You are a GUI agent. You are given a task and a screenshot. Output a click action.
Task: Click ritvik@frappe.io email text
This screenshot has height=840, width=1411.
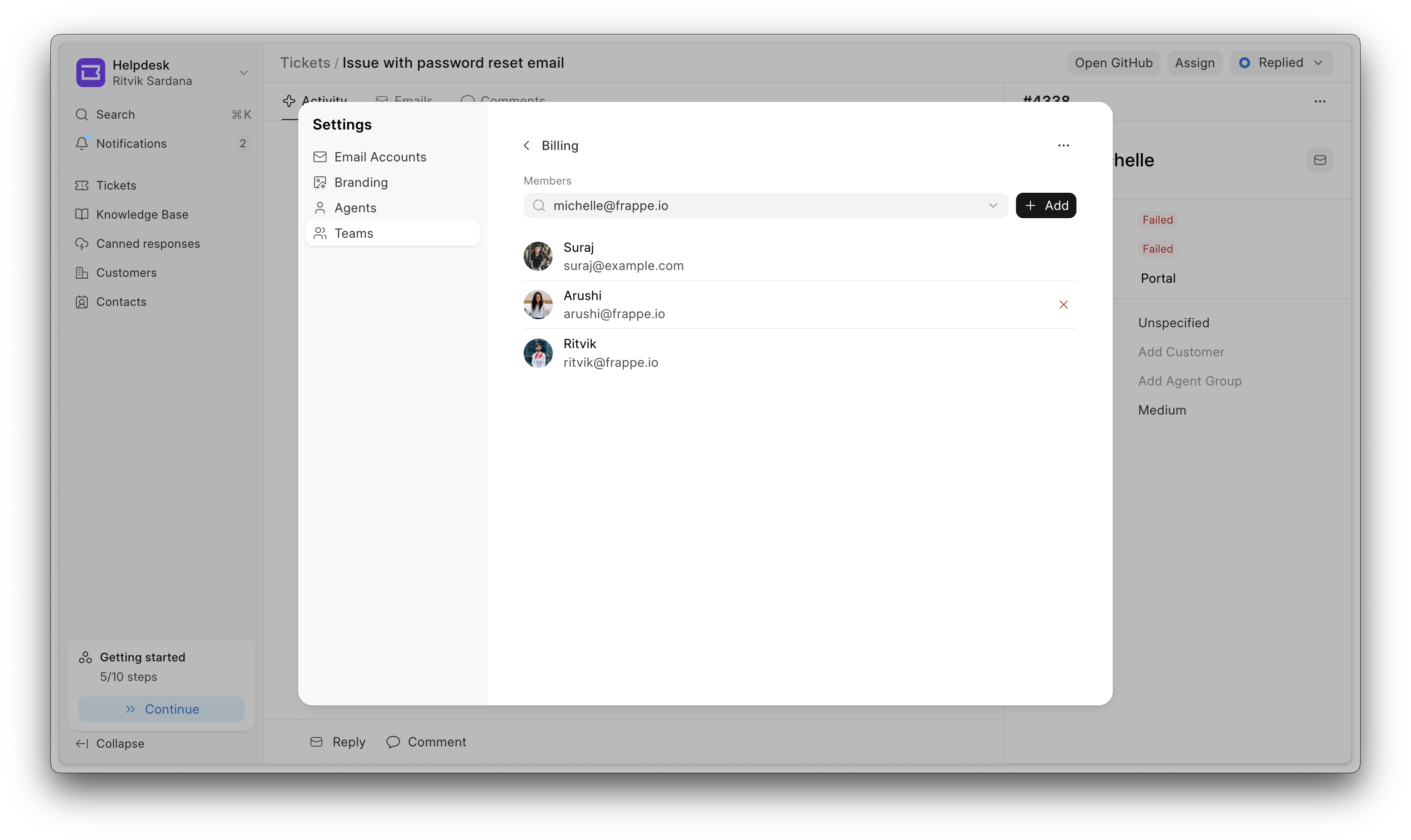coord(610,362)
